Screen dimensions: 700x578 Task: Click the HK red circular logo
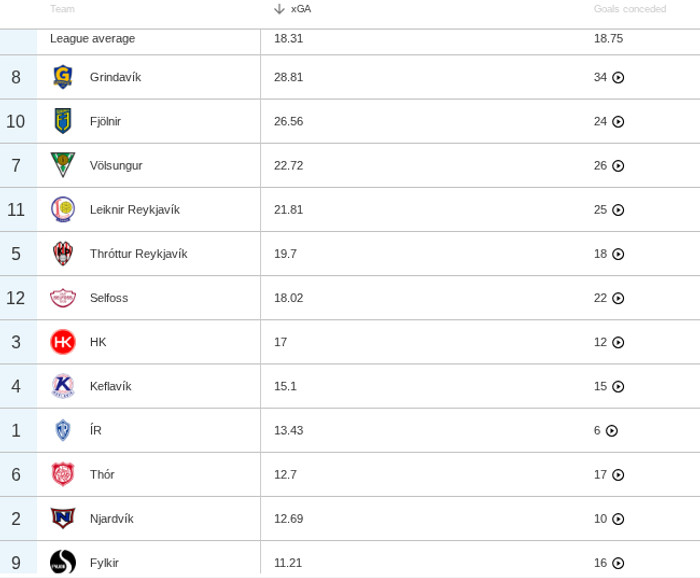[63, 342]
